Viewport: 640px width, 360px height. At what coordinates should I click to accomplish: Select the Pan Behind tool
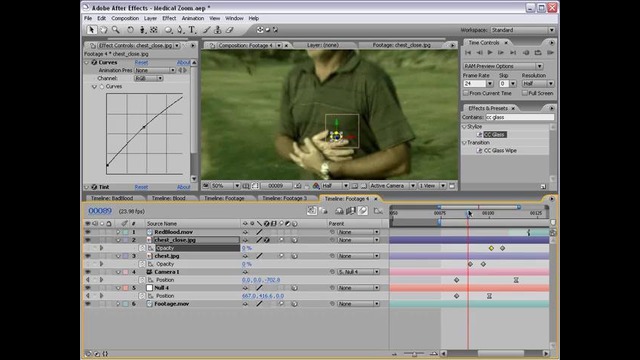[154, 30]
